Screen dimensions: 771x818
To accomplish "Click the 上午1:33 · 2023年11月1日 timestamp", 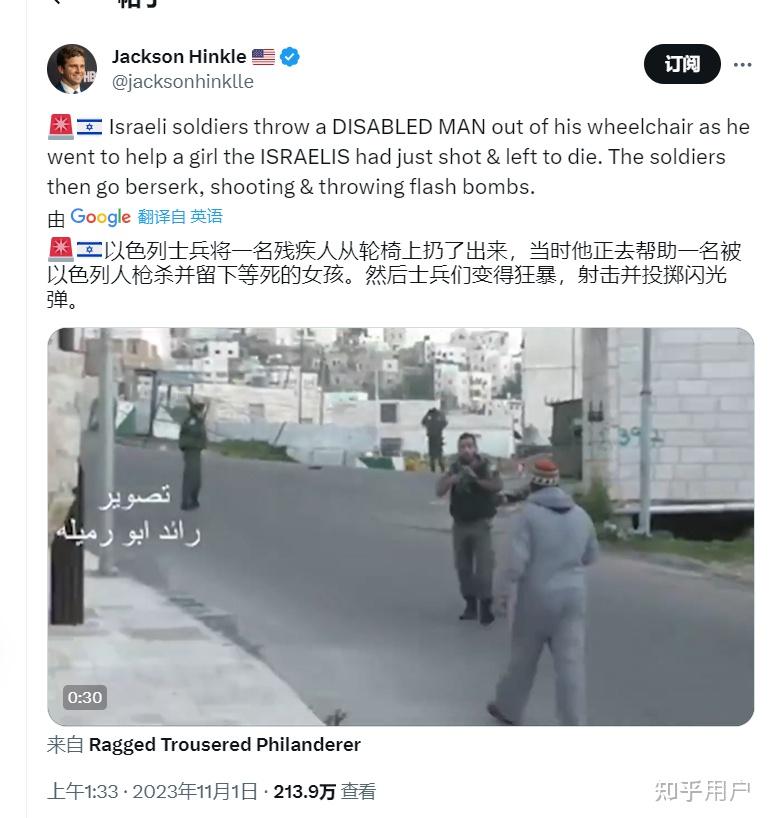I will 152,791.
